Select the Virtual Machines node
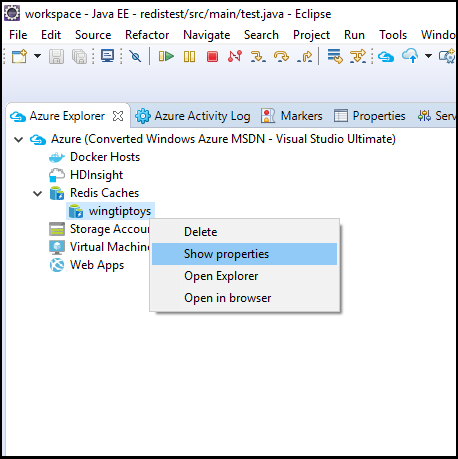The height and width of the screenshot is (459, 458). 110,247
